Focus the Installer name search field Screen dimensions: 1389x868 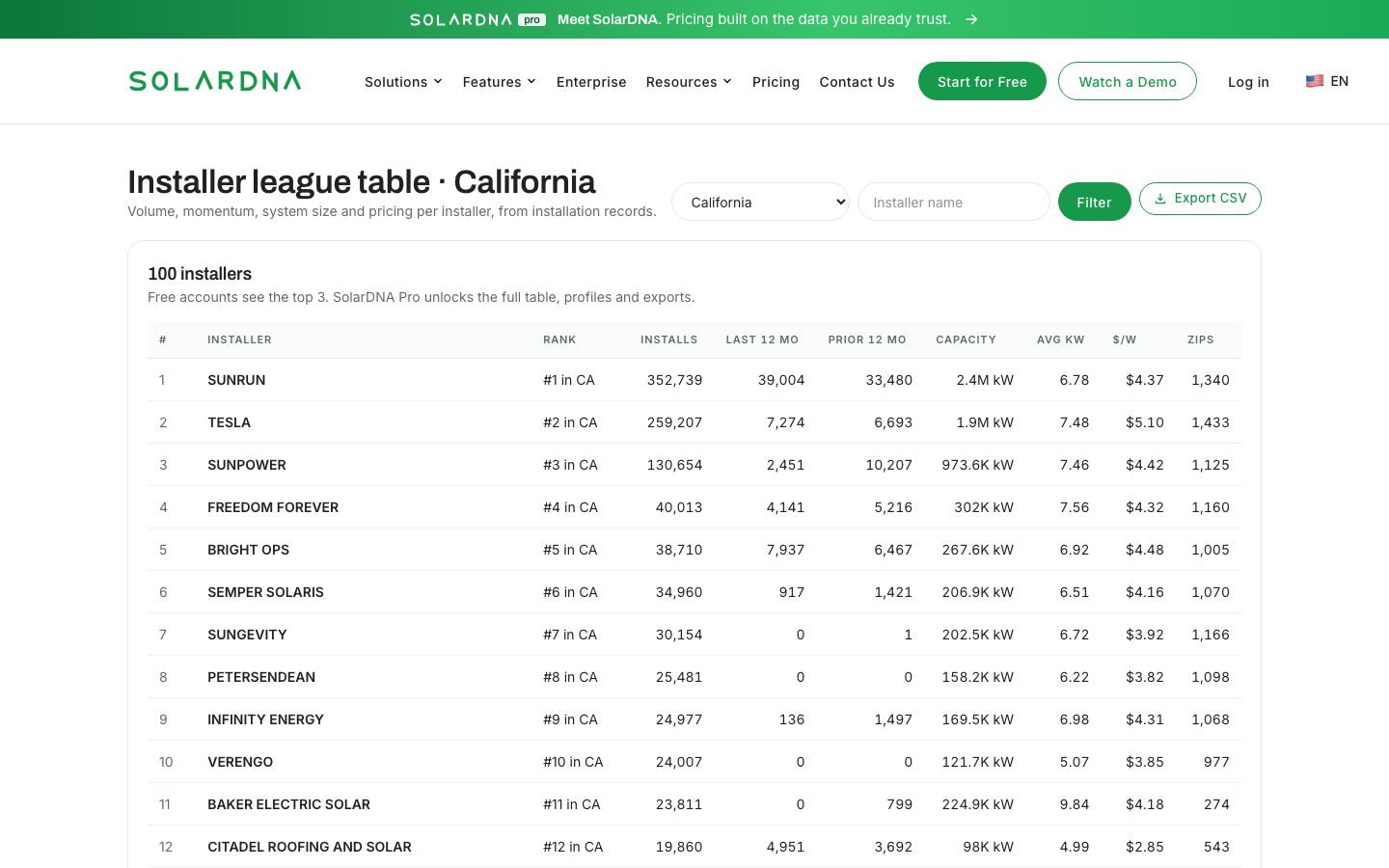[x=953, y=202]
